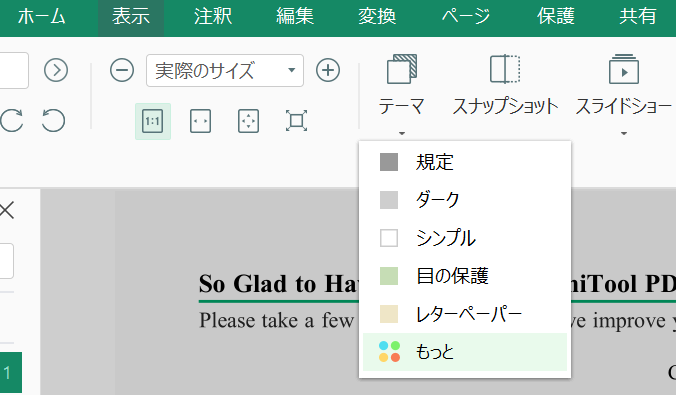Toggle the 1:1 actual size button
Image resolution: width=676 pixels, height=395 pixels.
point(153,121)
